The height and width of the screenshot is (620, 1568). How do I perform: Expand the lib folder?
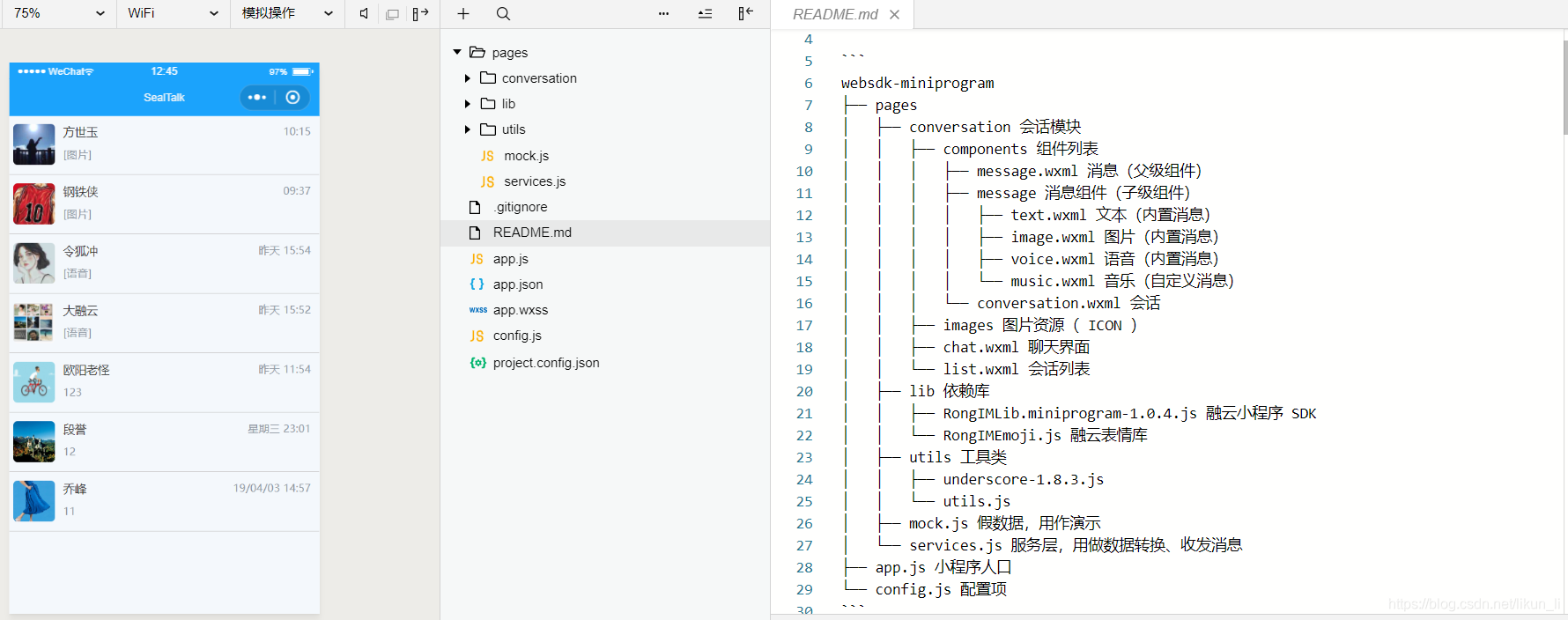pos(468,104)
